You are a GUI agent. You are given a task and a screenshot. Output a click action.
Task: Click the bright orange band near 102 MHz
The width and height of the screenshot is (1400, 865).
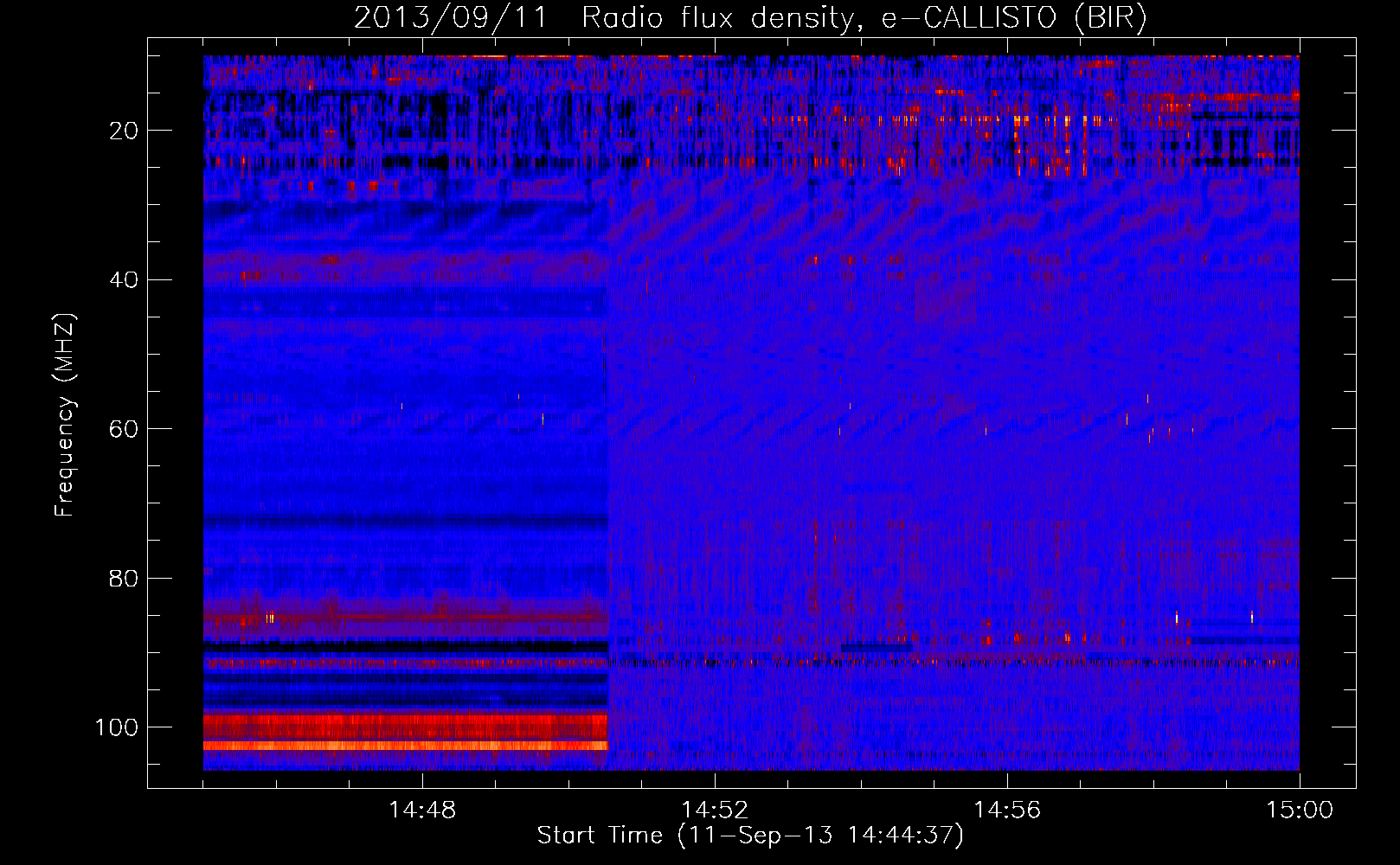pyautogui.click(x=406, y=746)
